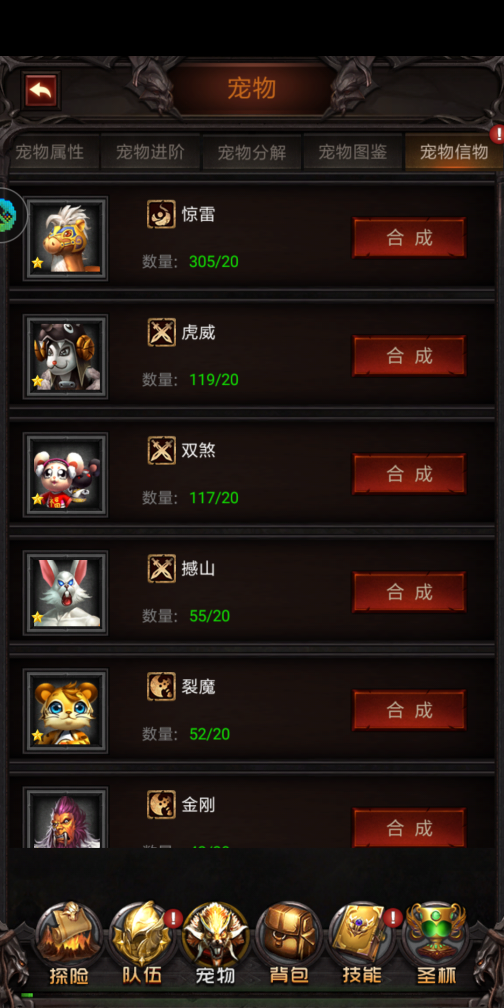Tap the 惊雷 skill type icon

[x=161, y=214]
